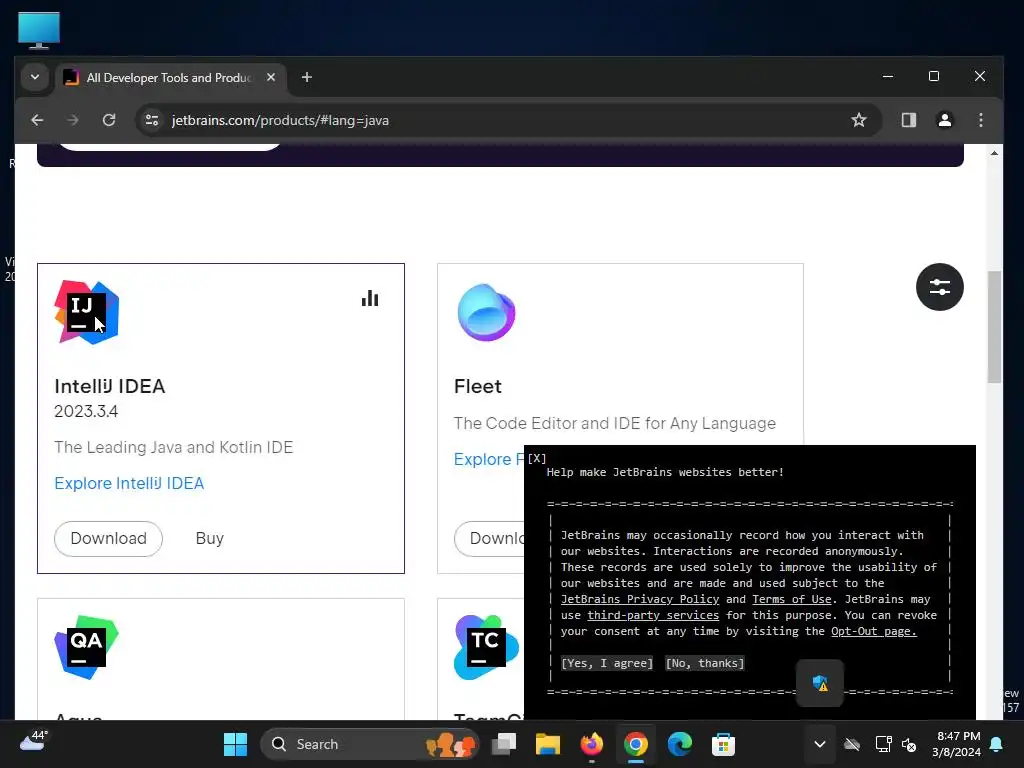Click the taskbar Search box
This screenshot has height=768, width=1024.
click(x=370, y=744)
